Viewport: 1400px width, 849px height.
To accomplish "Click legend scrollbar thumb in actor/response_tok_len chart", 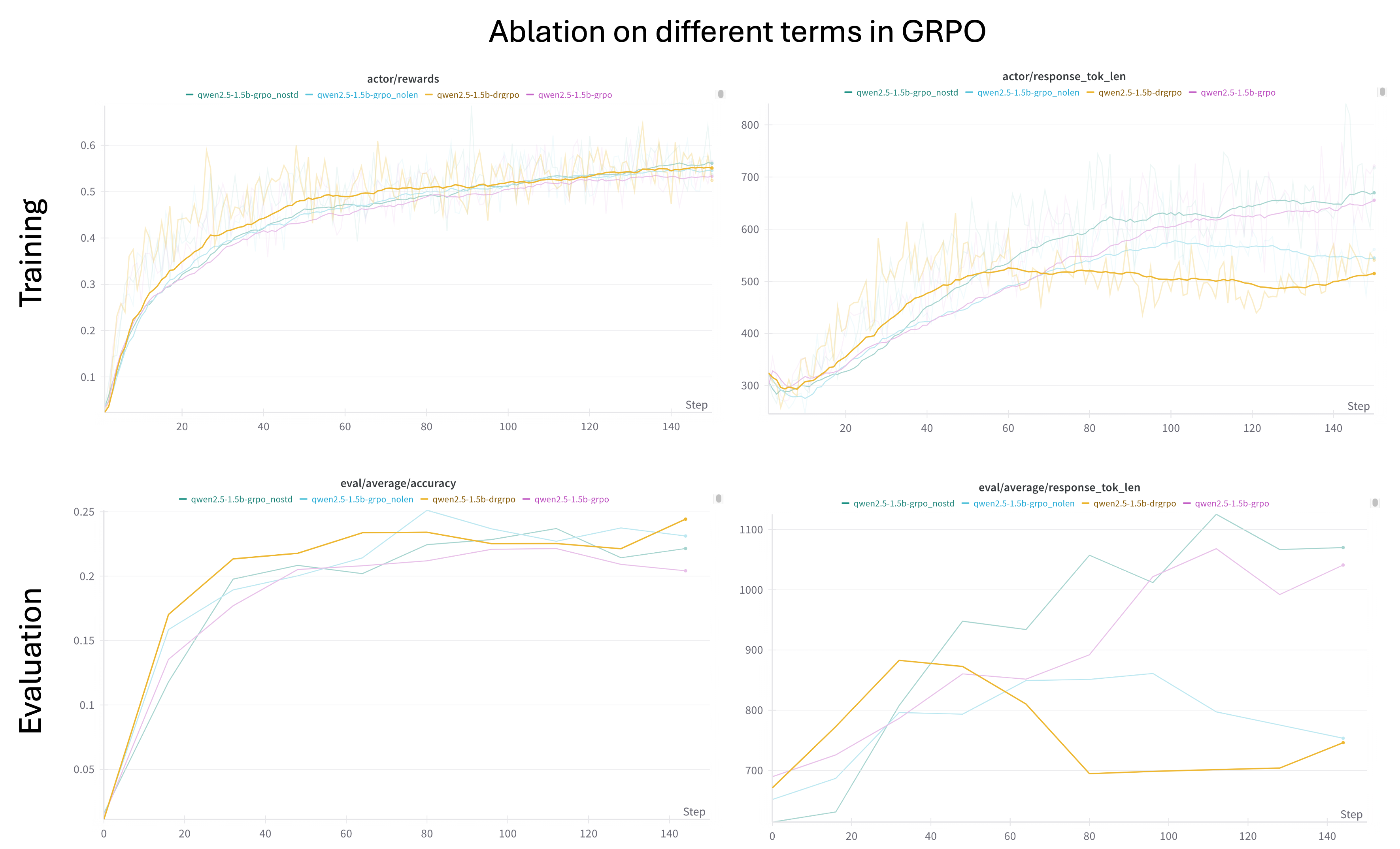I will pos(1382,91).
